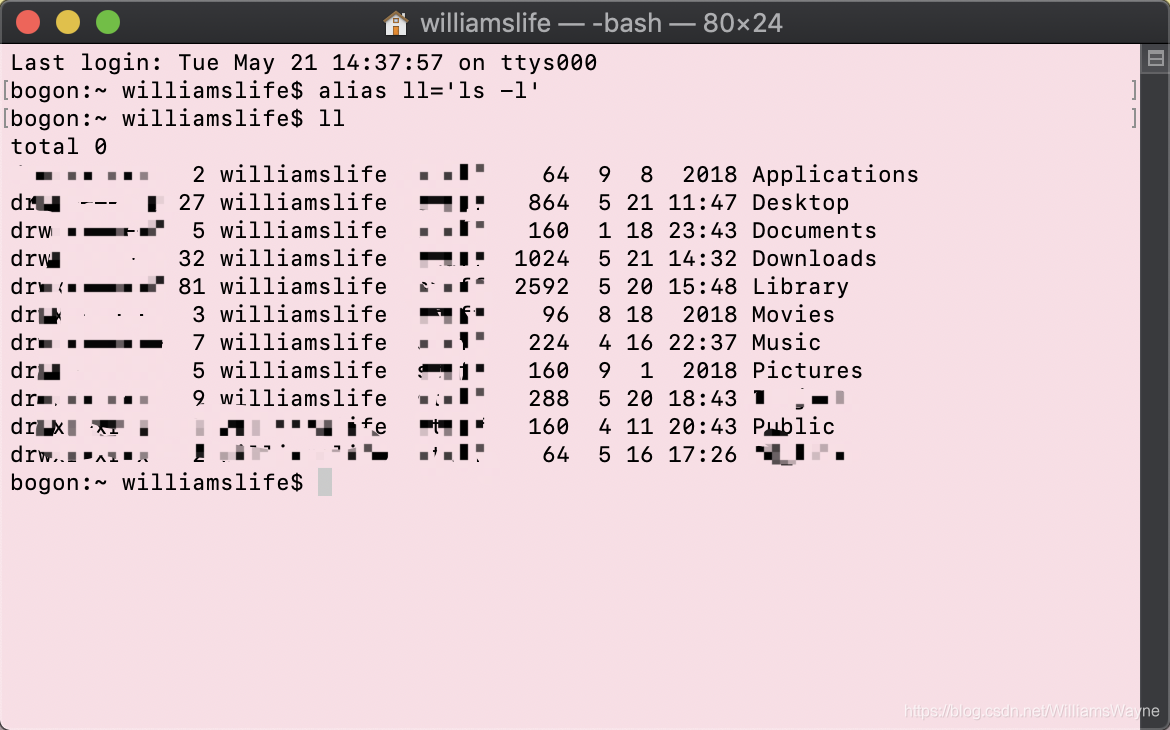Minimize the window with yellow button
This screenshot has height=730, width=1170.
(68, 22)
